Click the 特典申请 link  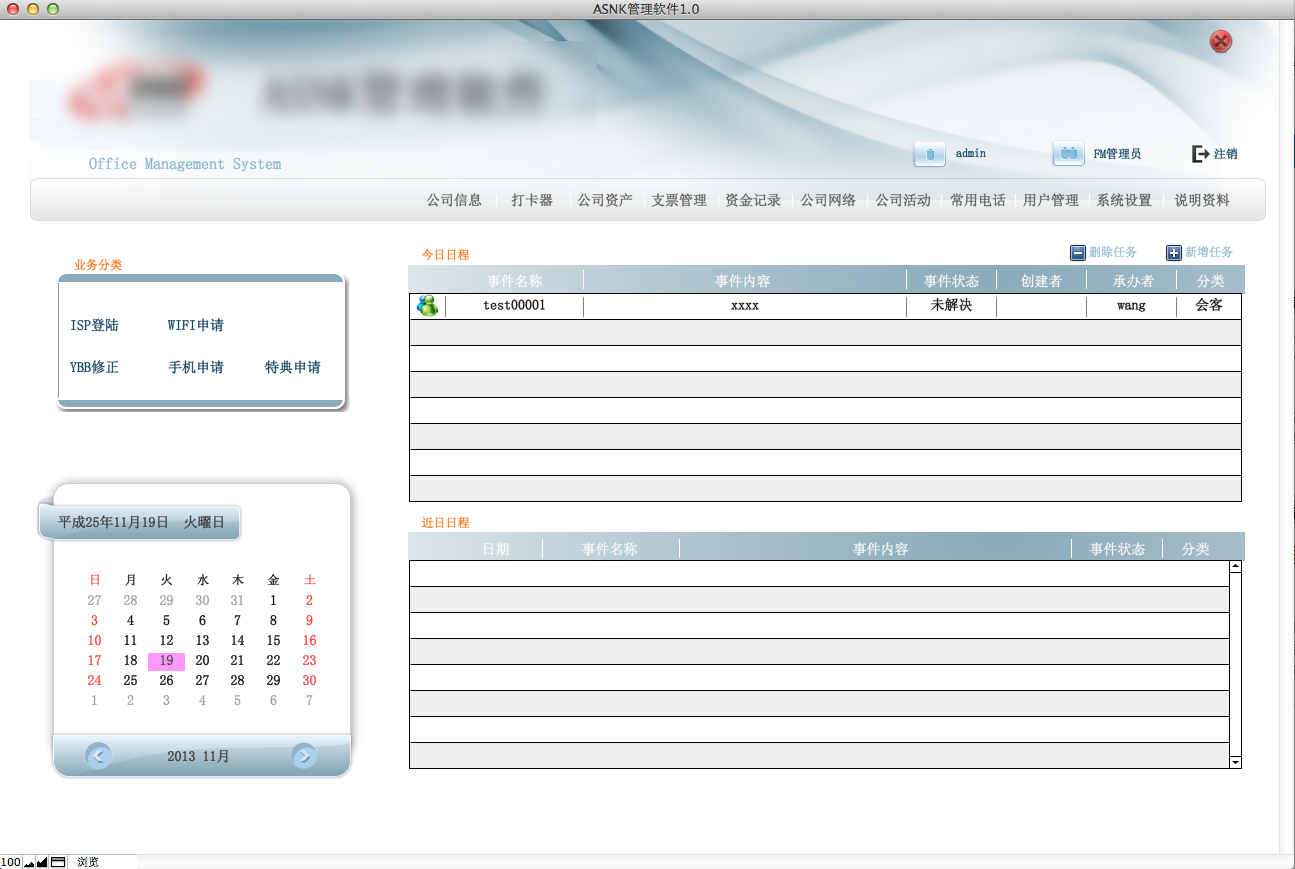coord(293,367)
